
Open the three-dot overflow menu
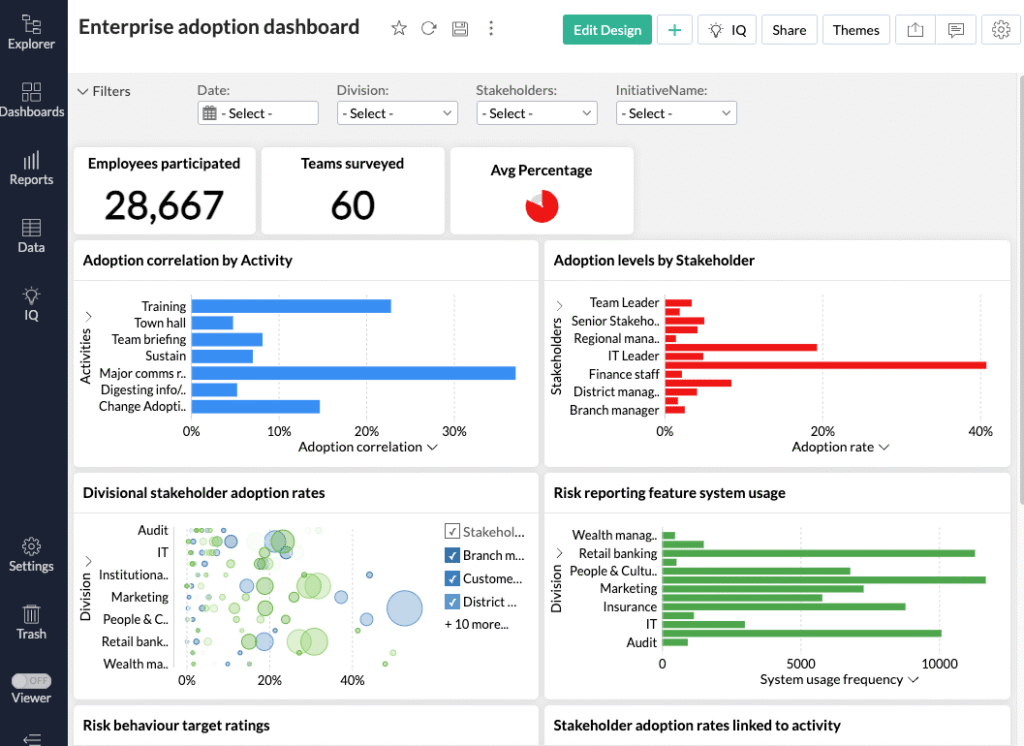(491, 28)
